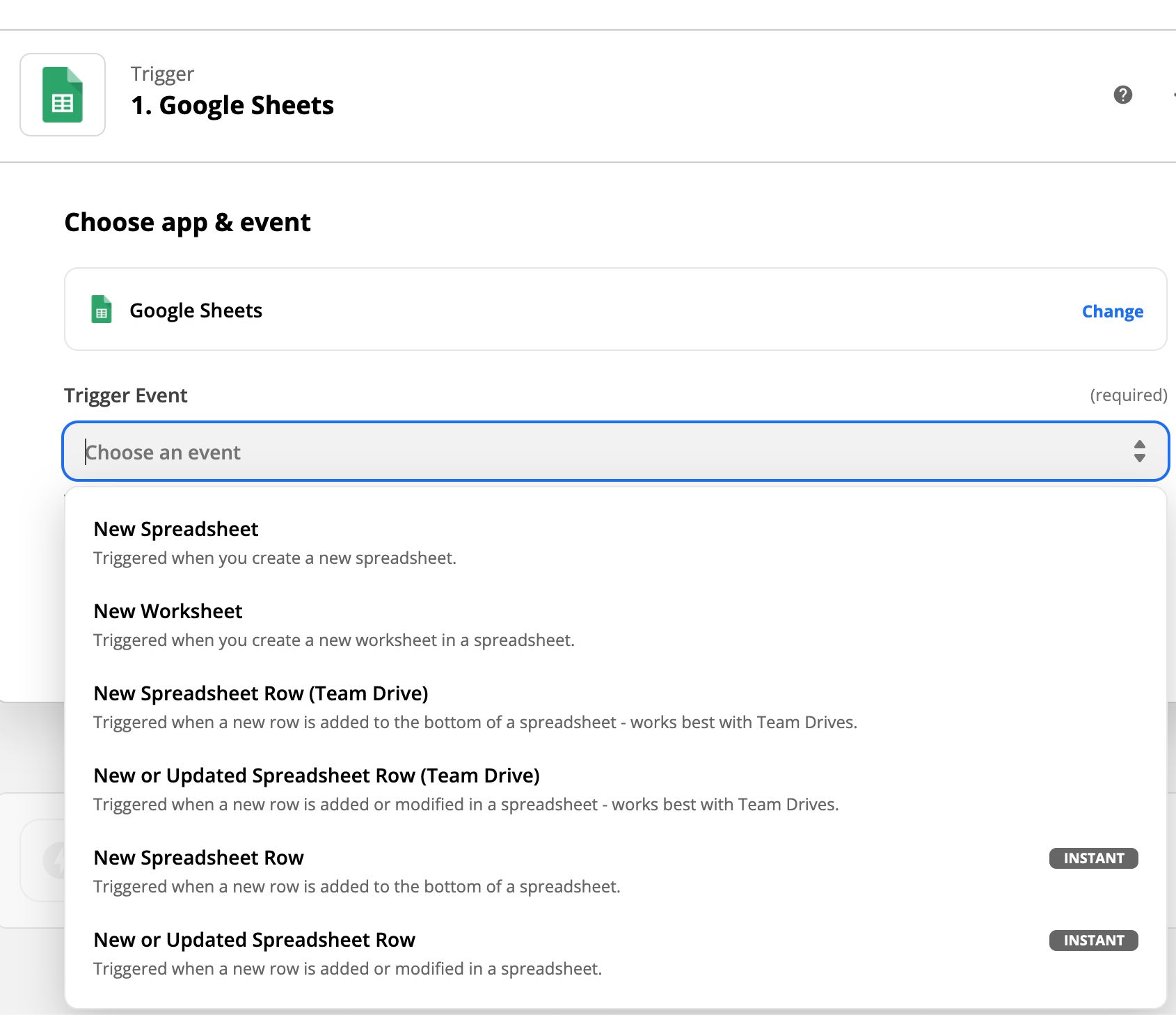1176x1015 pixels.
Task: Open the help question mark icon
Action: pos(1123,95)
